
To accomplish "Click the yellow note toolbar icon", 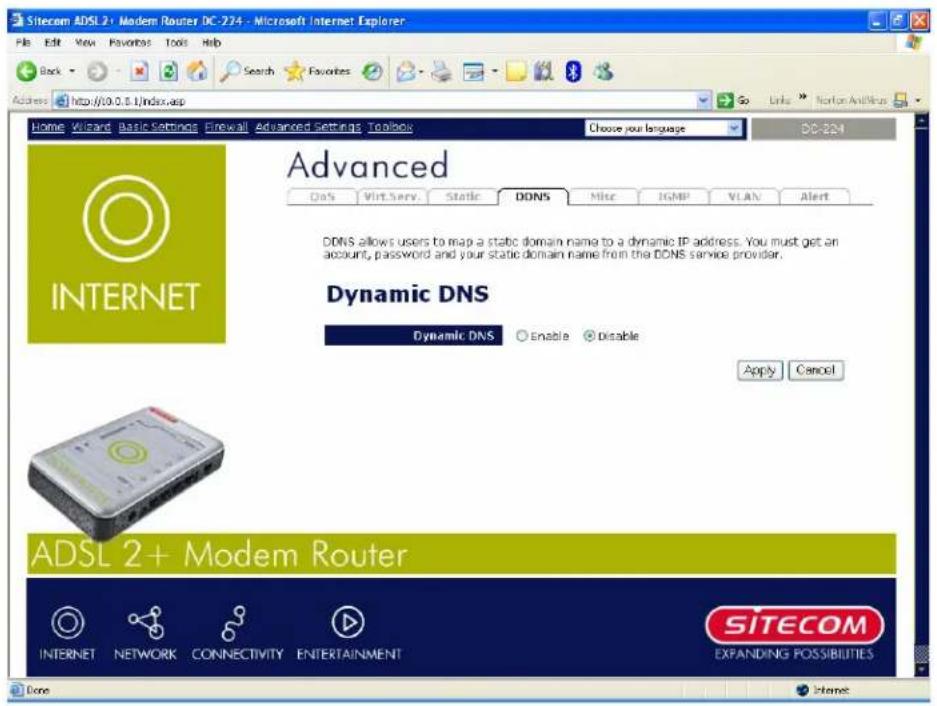I will 516,72.
